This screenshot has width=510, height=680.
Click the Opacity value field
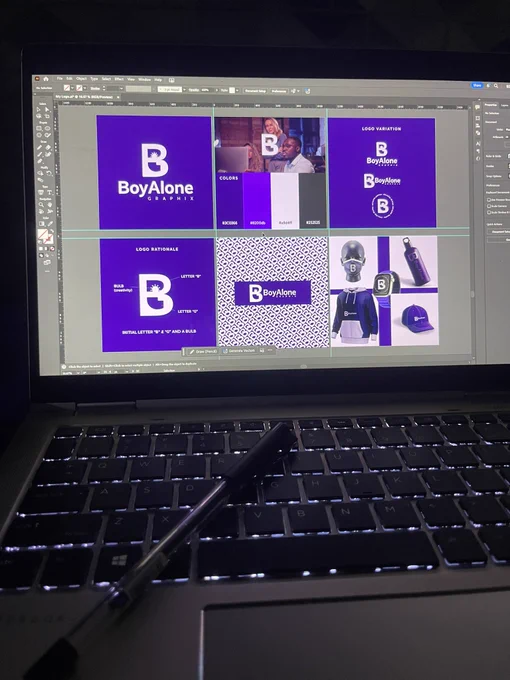point(207,90)
